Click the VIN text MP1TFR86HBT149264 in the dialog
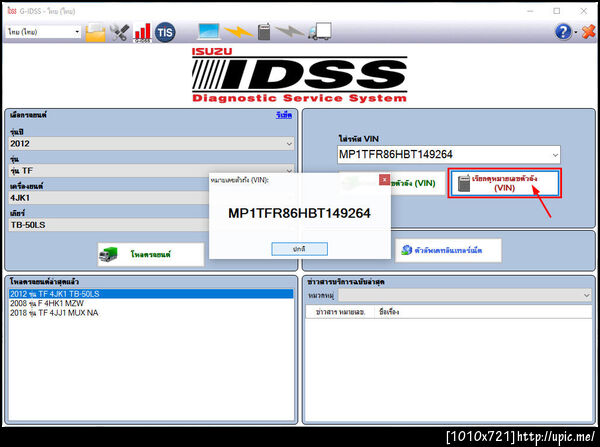The image size is (600, 447). click(299, 213)
